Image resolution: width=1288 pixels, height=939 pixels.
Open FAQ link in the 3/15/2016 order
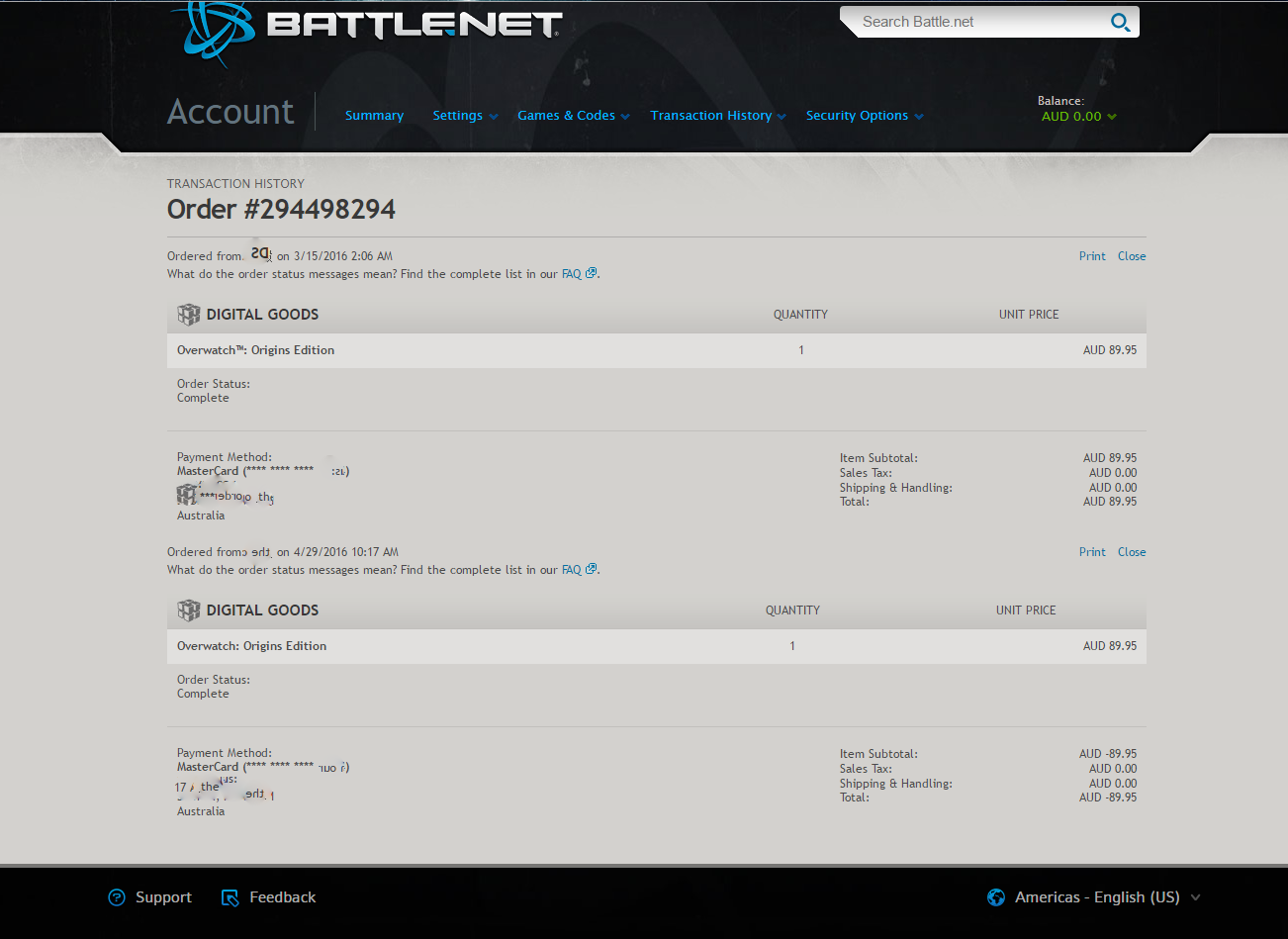[x=572, y=274]
